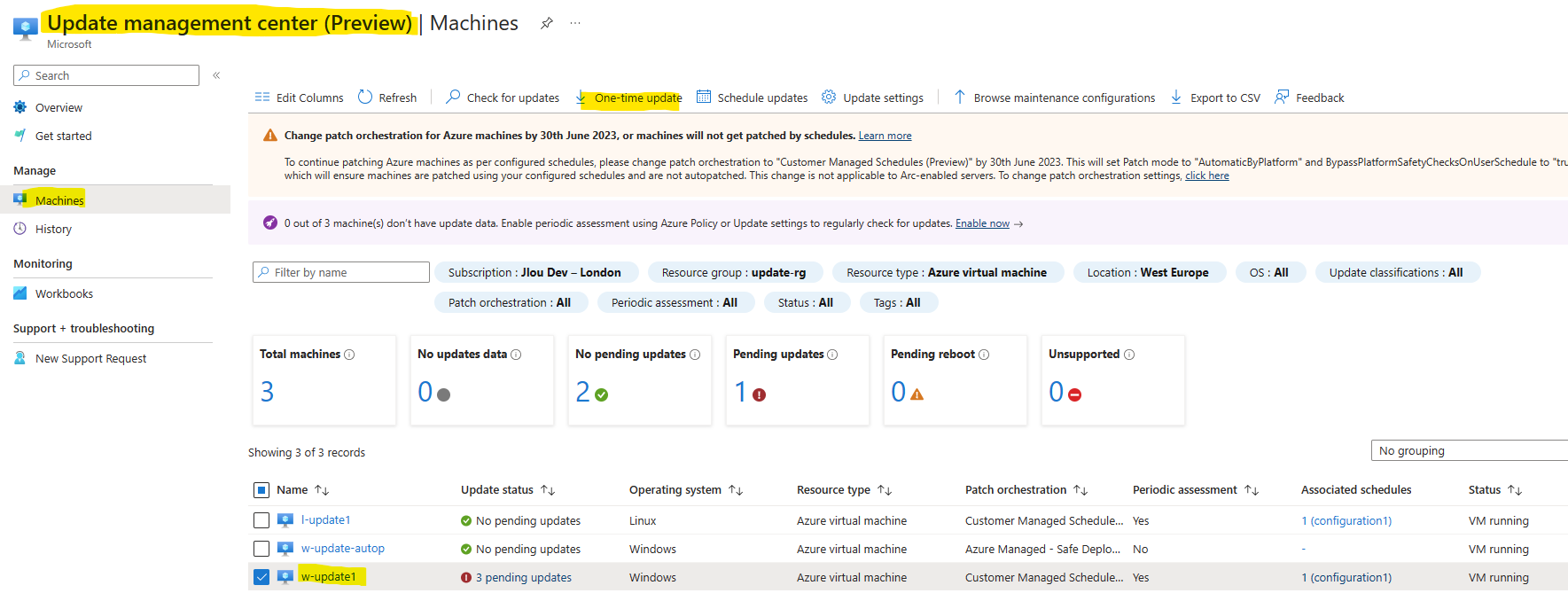The image size is (1568, 601).
Task: Click the info icon beside No updates data
Action: tap(516, 355)
